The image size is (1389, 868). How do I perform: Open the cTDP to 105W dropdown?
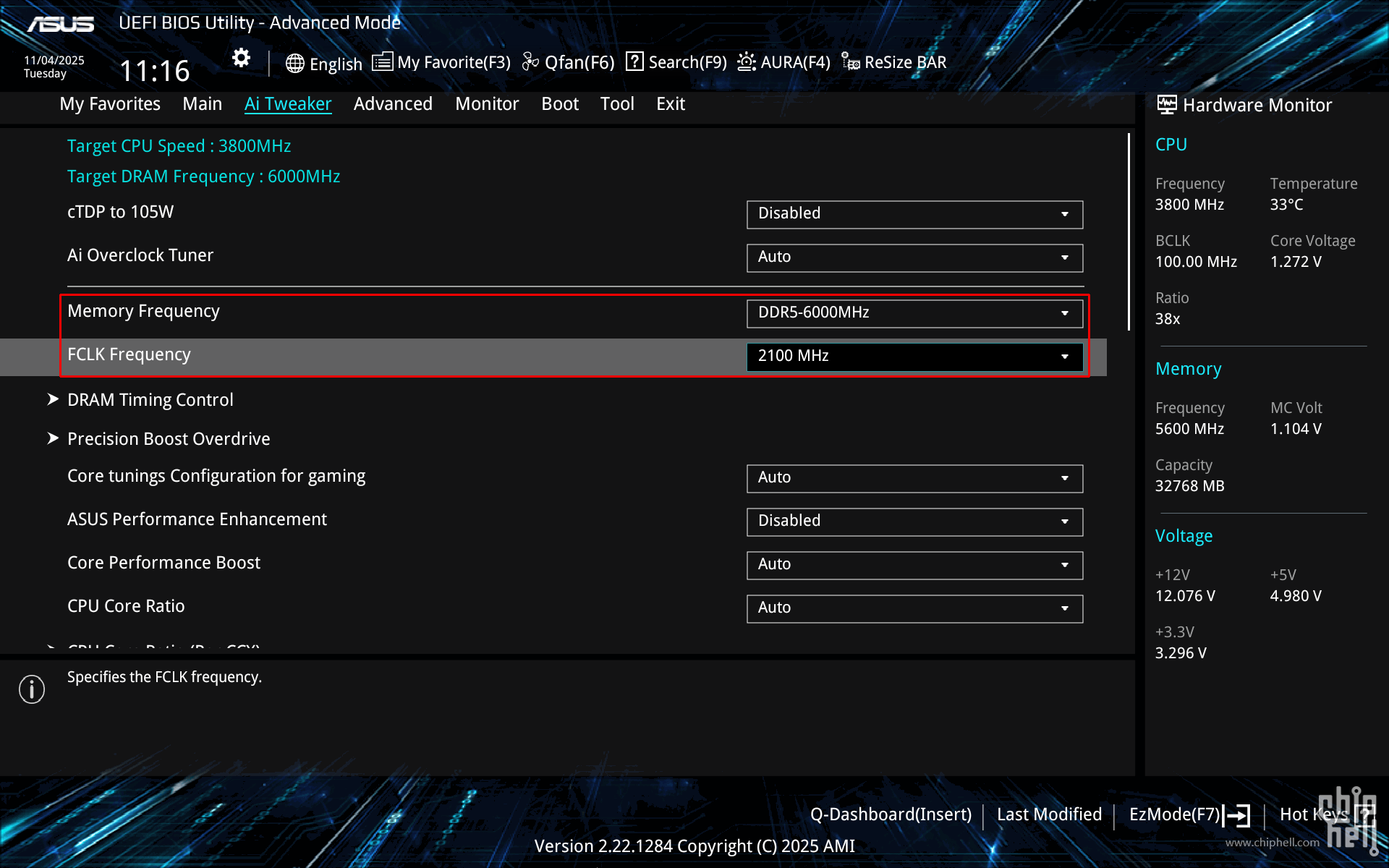point(914,214)
